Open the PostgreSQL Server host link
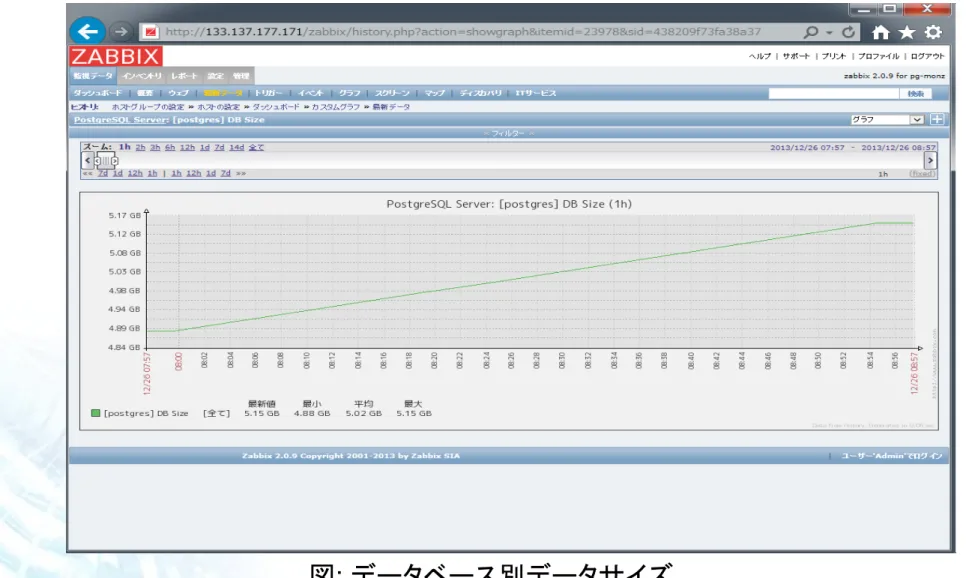Viewport: 966px width, 578px height. [x=120, y=120]
